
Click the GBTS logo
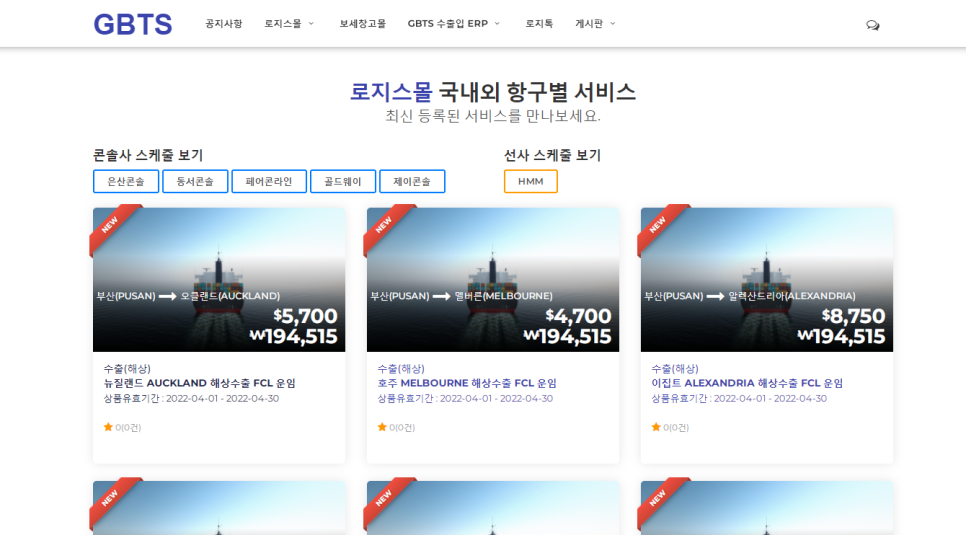pyautogui.click(x=132, y=25)
